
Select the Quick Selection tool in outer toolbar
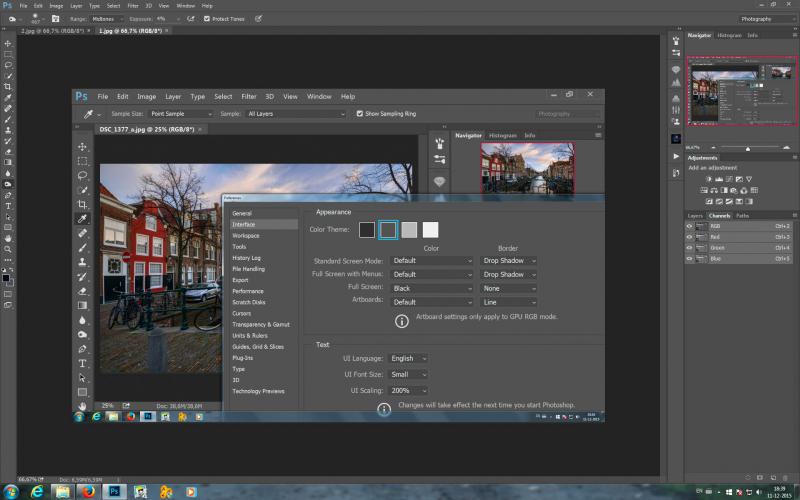coord(8,76)
